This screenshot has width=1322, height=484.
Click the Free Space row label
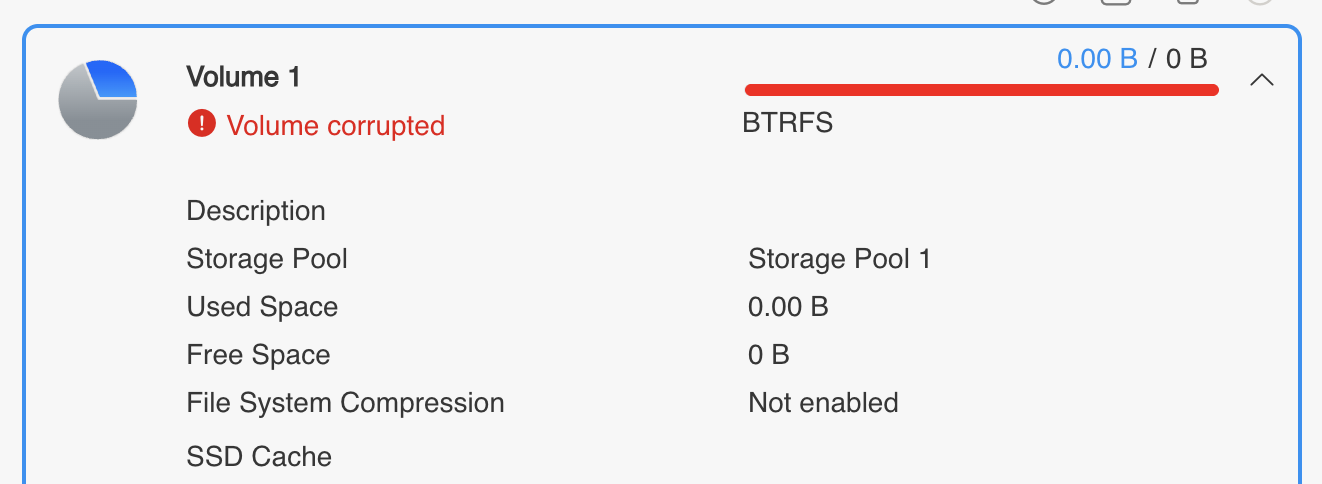pos(258,355)
